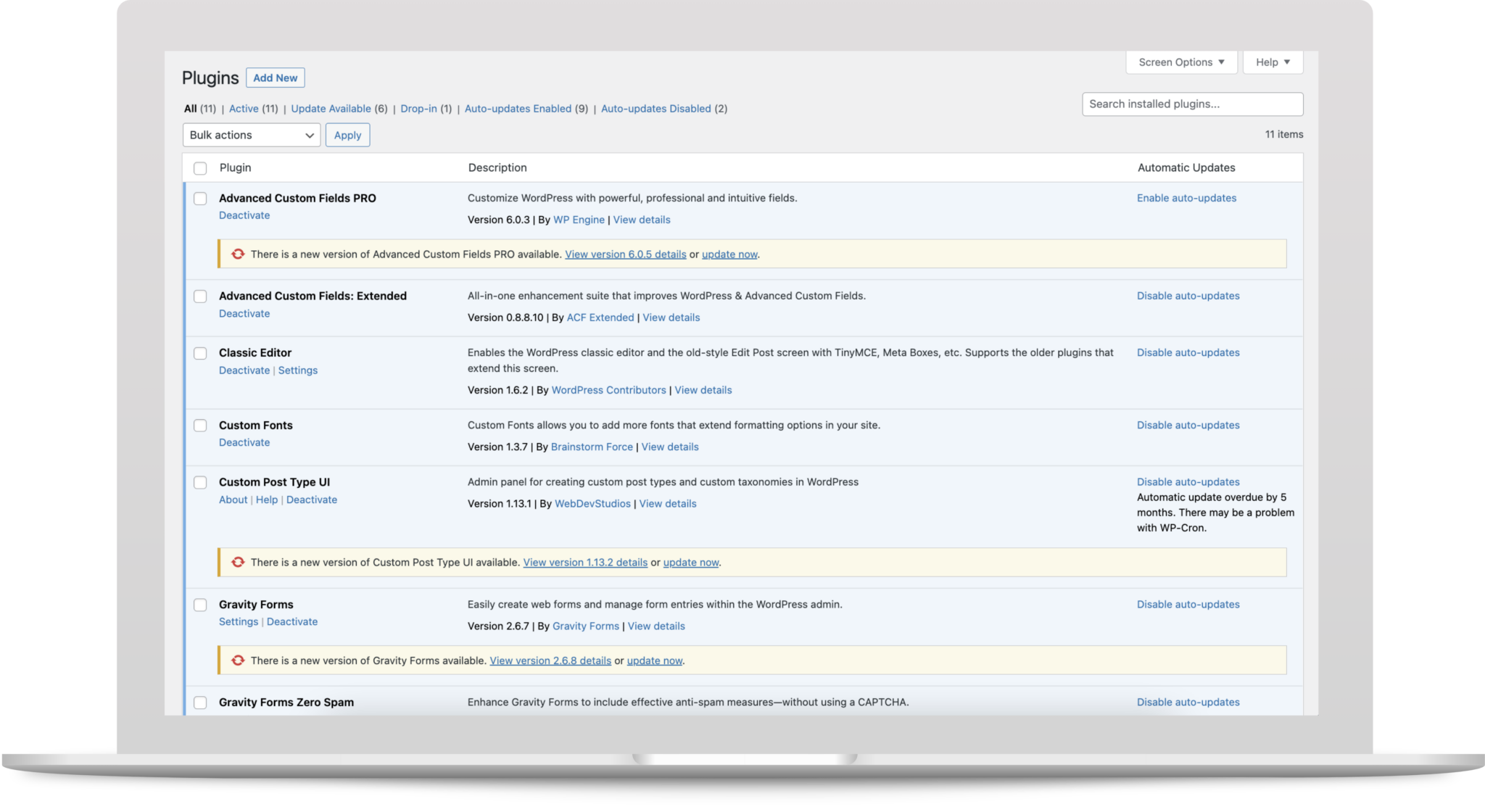Image resolution: width=1485 pixels, height=812 pixels.
Task: Click update icon in Custom Post Type UI notice
Action: click(x=238, y=563)
